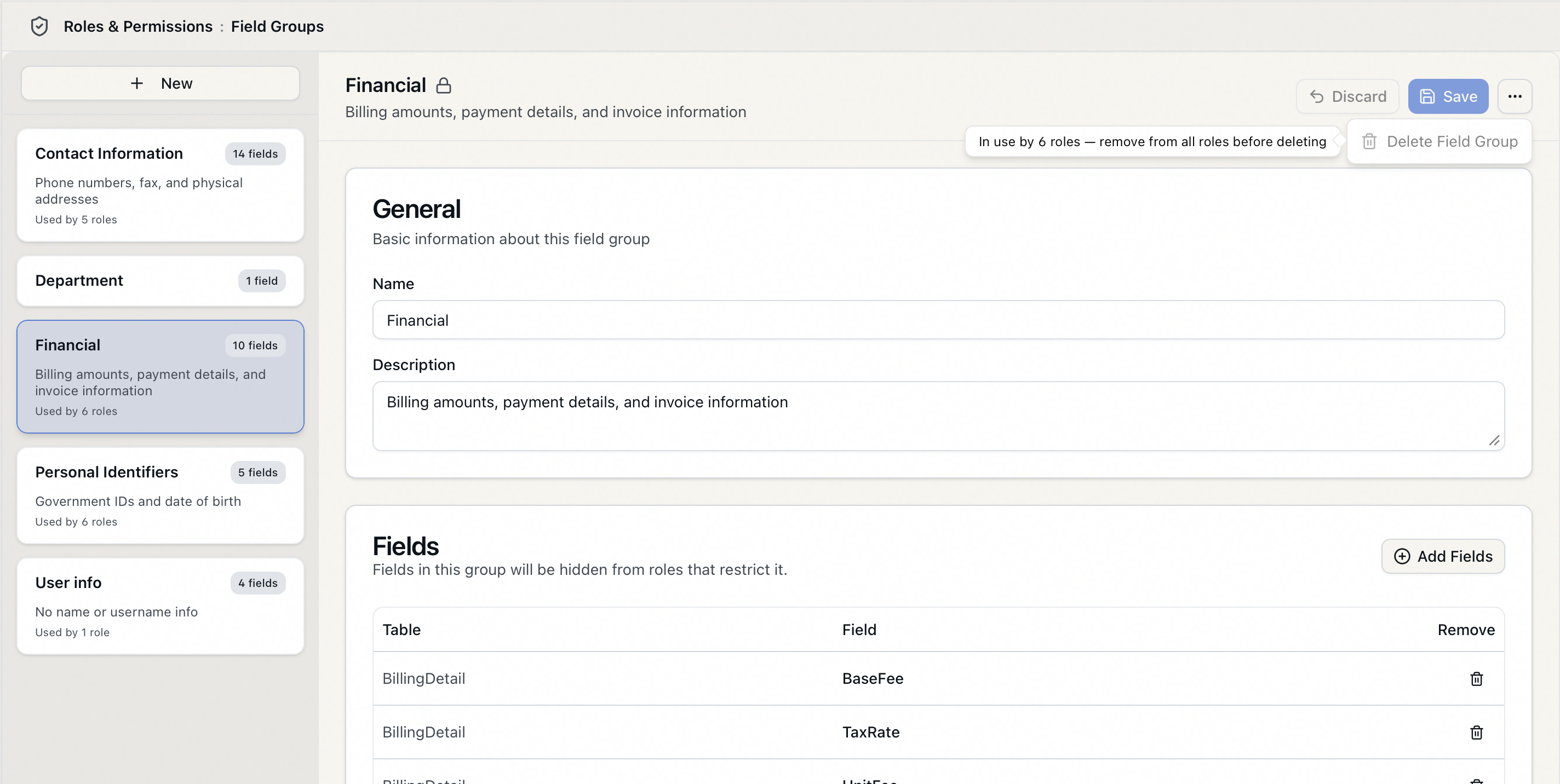Click the Name input field
1560x784 pixels.
pos(939,320)
